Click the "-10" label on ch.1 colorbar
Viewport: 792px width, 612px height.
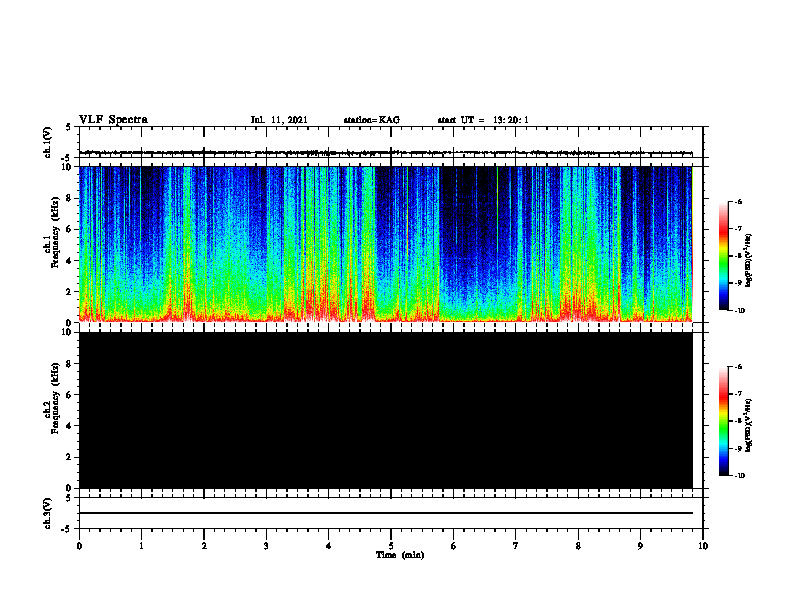(x=739, y=311)
